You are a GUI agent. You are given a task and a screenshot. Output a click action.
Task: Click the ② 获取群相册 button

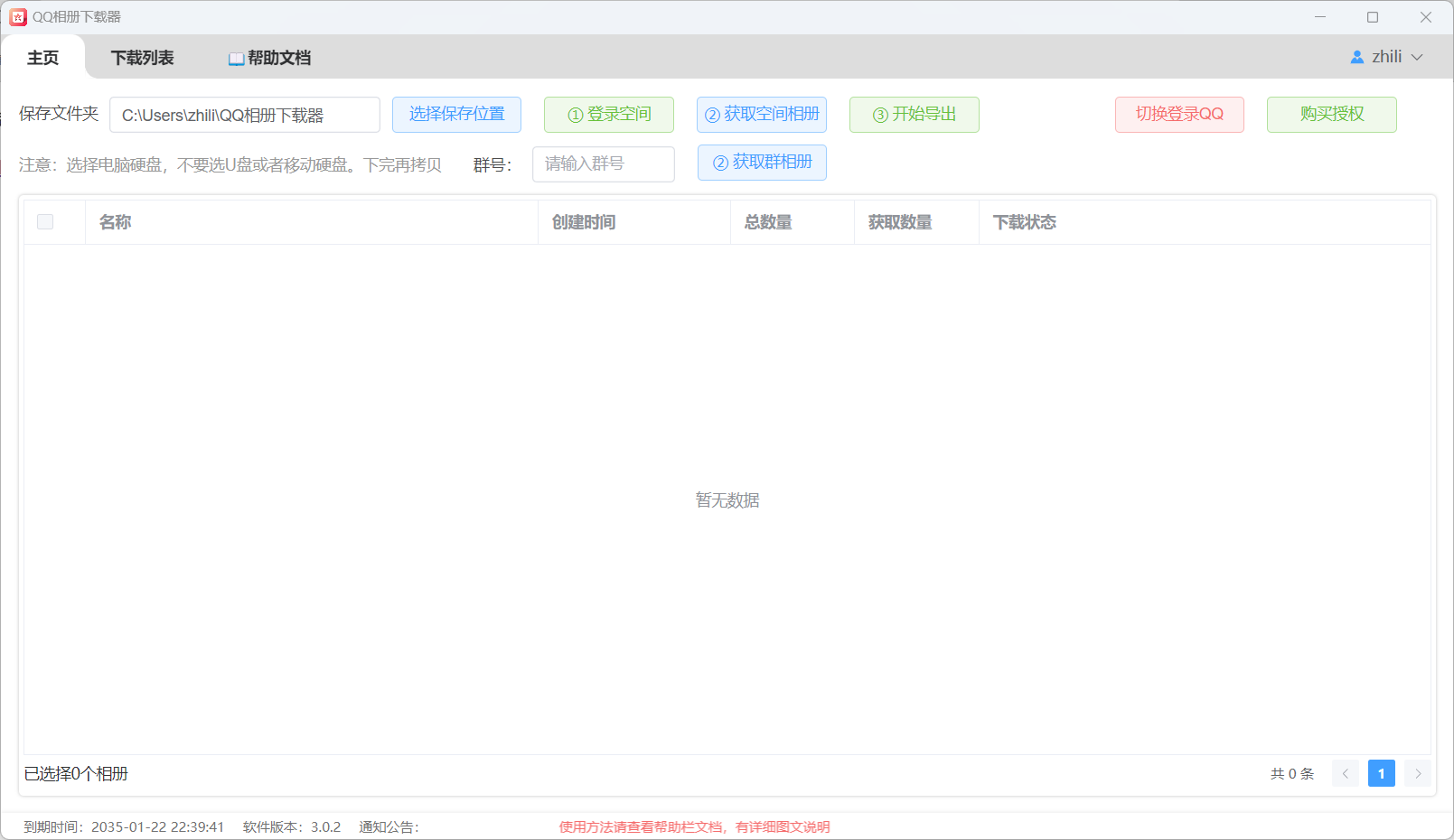pos(761,163)
